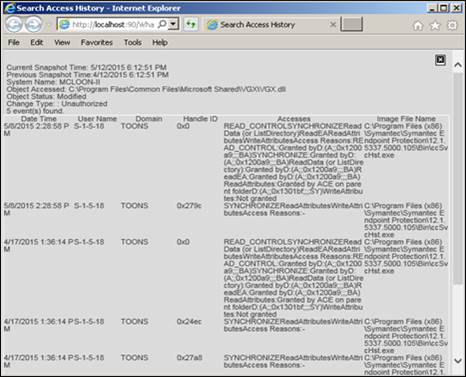Open the Edit menu

point(37,43)
